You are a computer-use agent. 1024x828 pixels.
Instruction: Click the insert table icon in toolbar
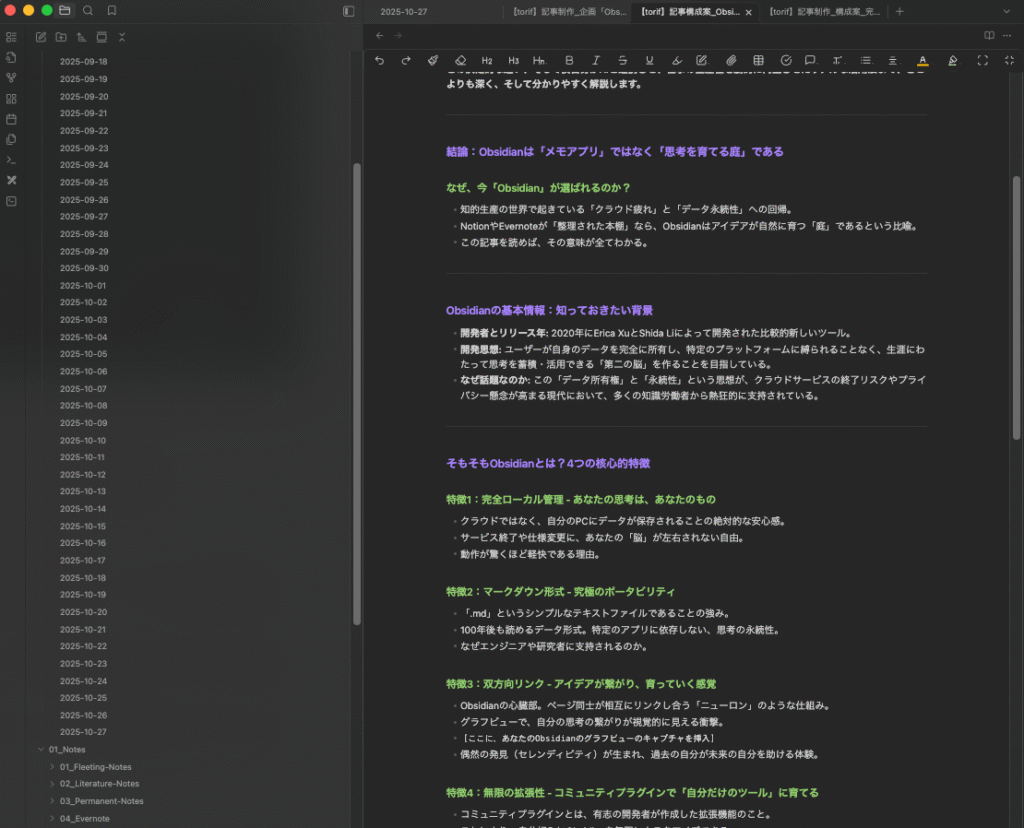coord(758,61)
